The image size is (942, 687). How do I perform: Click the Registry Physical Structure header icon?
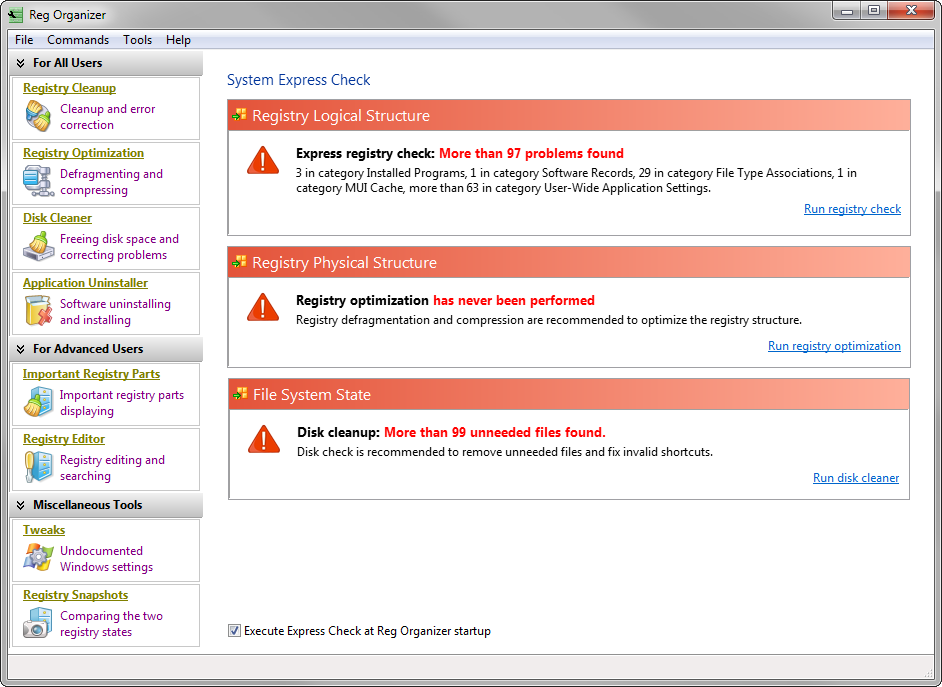coord(240,262)
